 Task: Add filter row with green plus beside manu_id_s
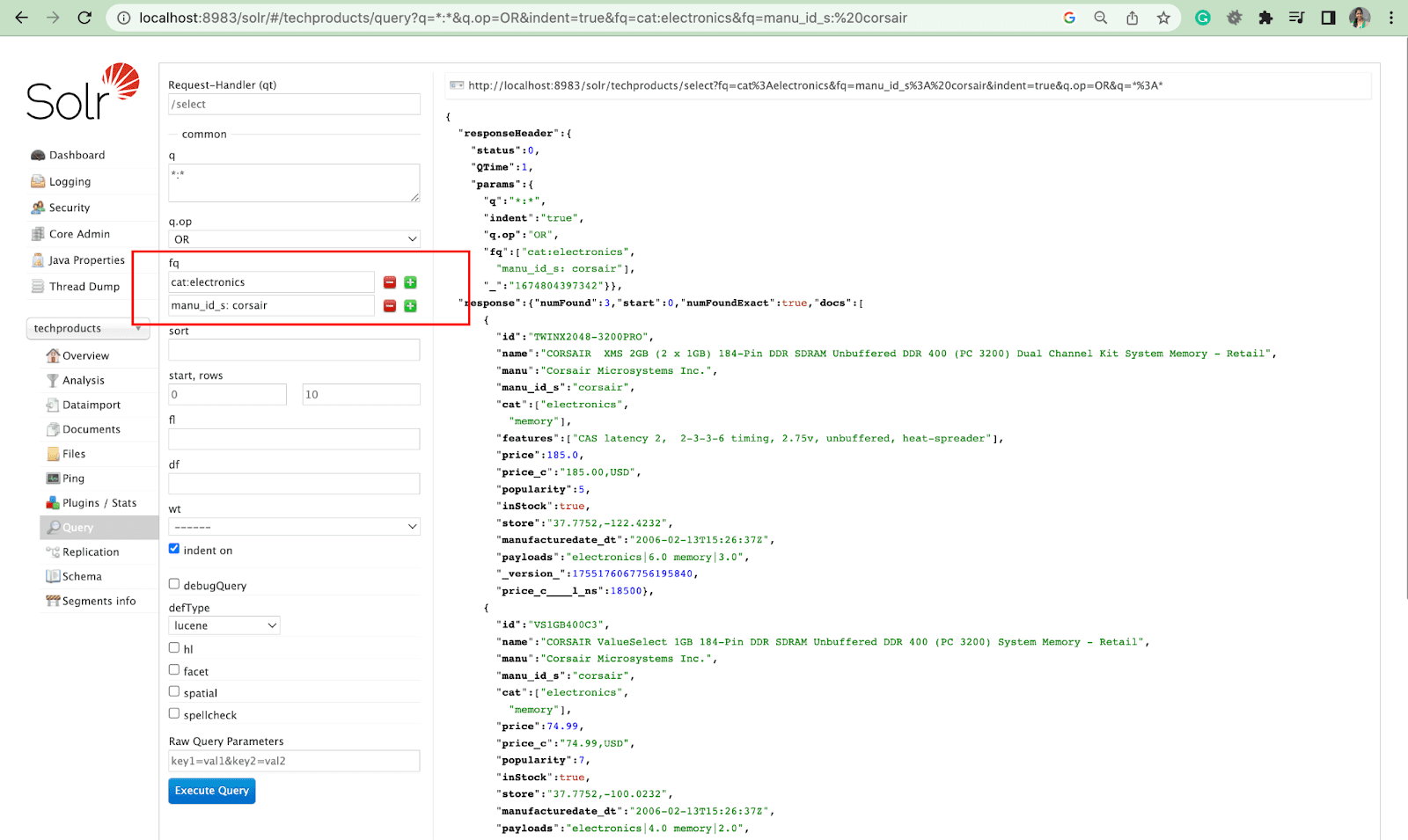(410, 306)
